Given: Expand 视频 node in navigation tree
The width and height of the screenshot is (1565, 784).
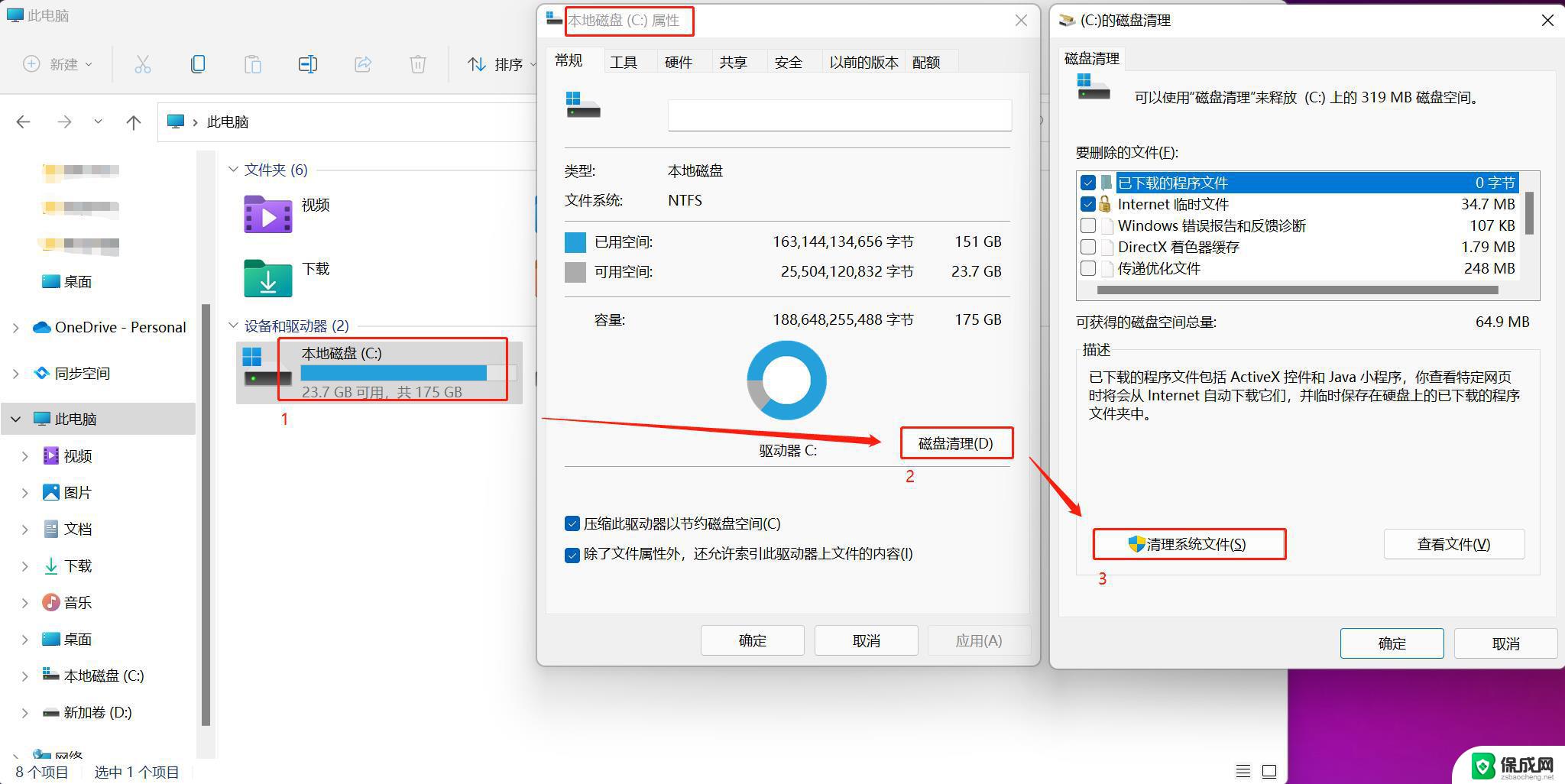Looking at the screenshot, I should (25, 455).
